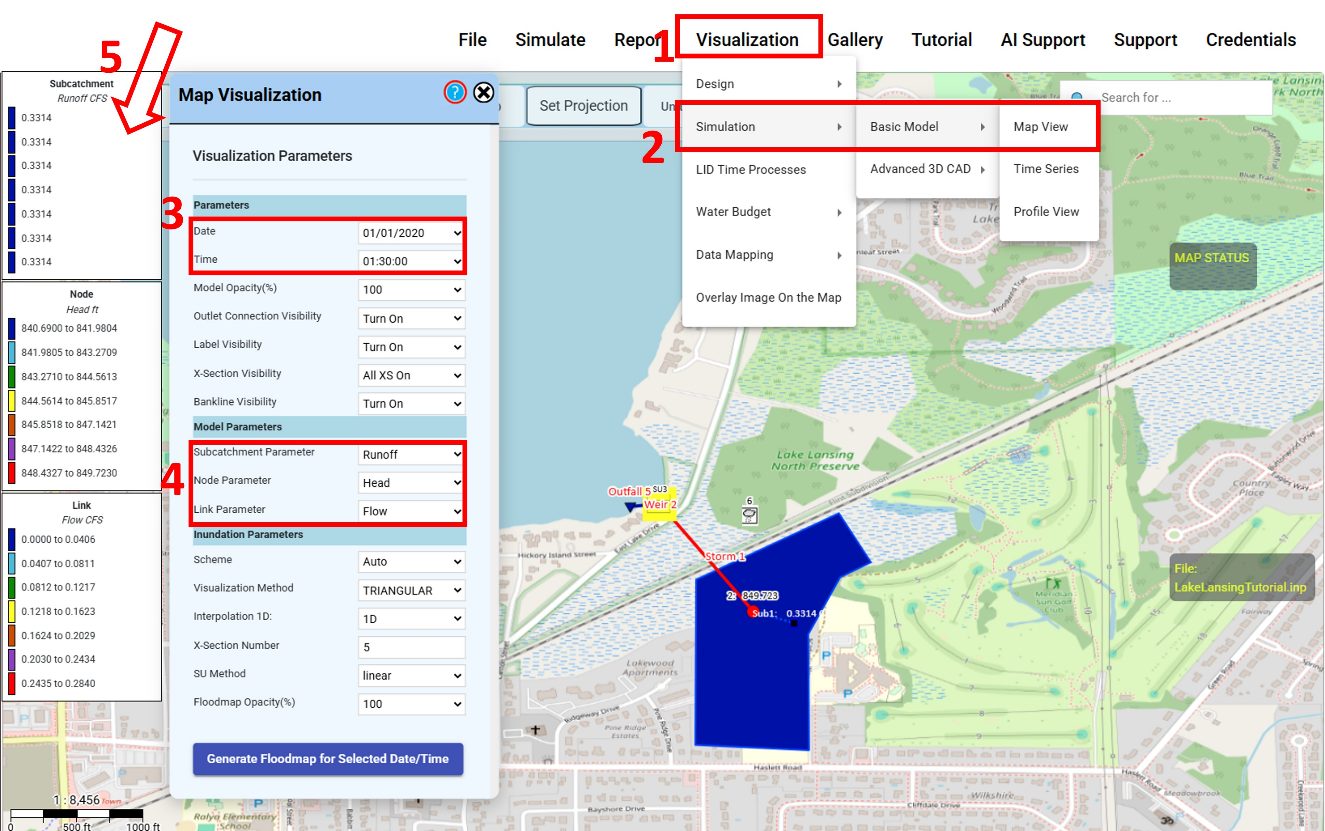Select Overlay Image On the Map
Viewport: 1325px width, 831px height.
769,297
